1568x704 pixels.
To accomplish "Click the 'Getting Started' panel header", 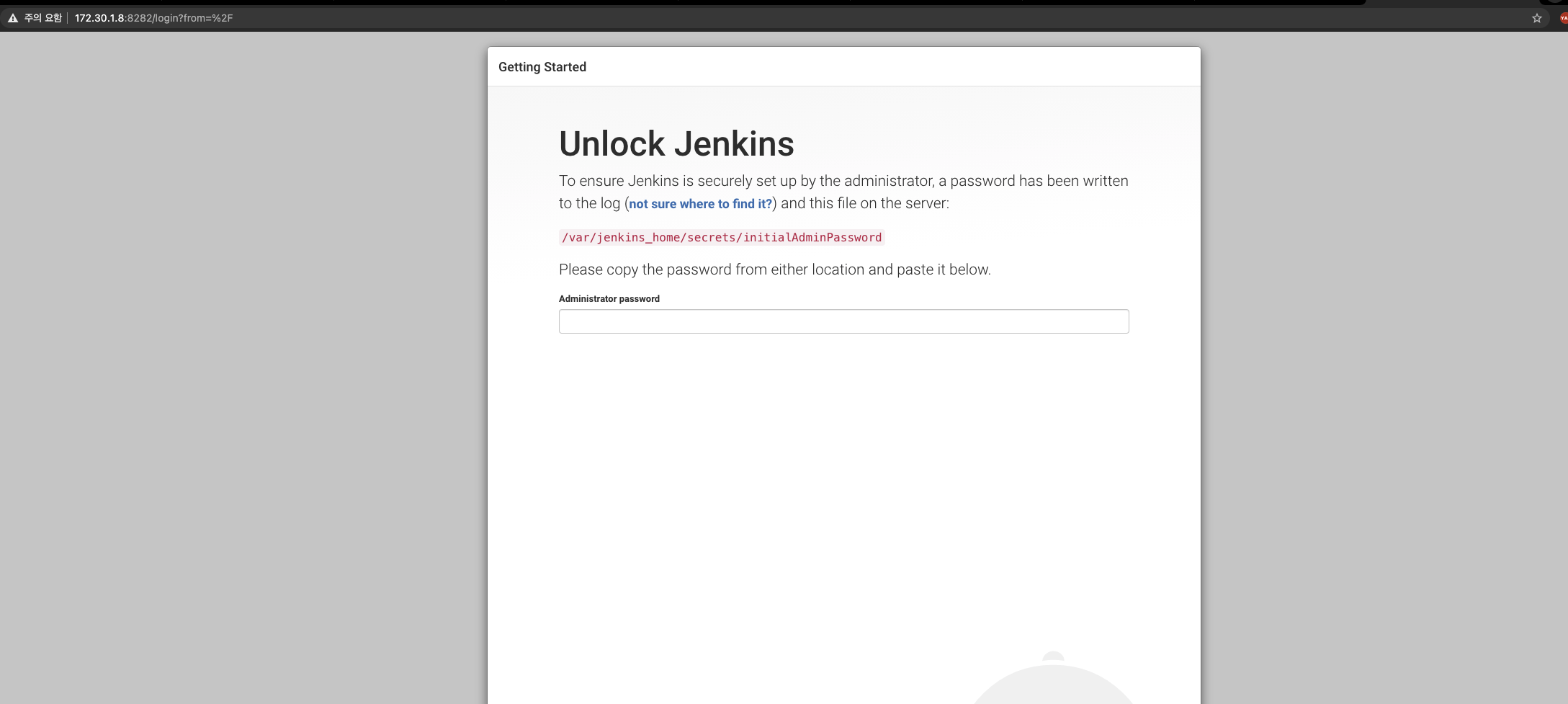I will 542,66.
